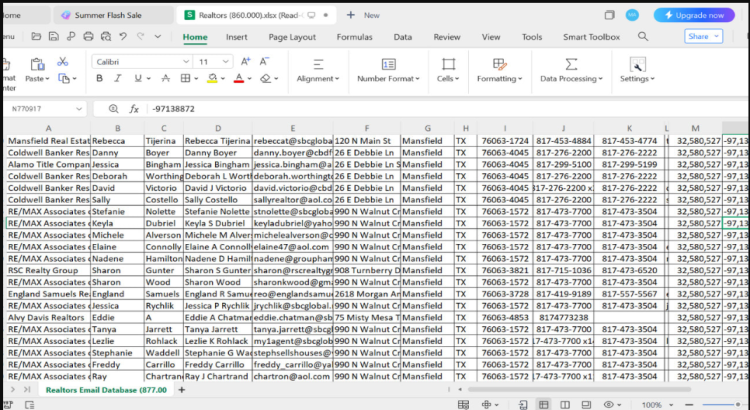Apply red font color
This screenshot has height=410, width=750.
tap(239, 78)
